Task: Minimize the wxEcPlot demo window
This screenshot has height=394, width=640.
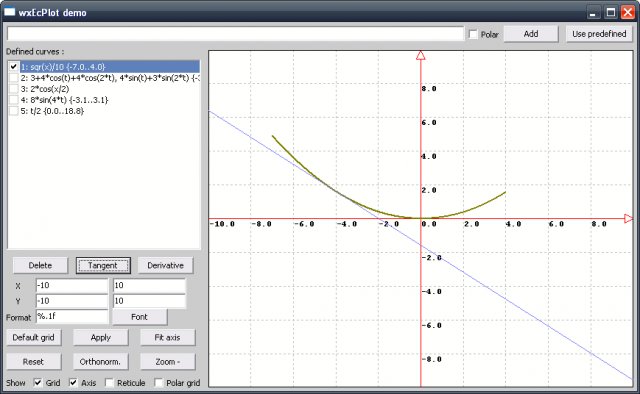Action: point(594,12)
